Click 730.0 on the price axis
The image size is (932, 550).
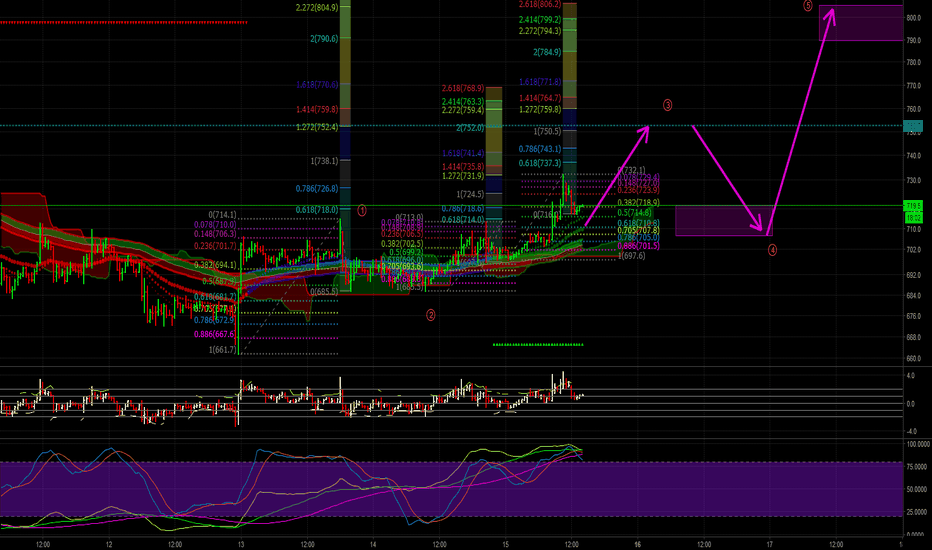pyautogui.click(x=913, y=180)
